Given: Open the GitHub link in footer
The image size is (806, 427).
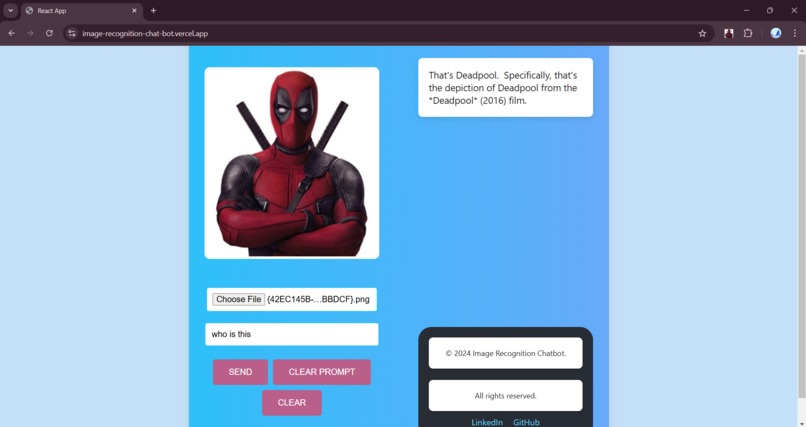Looking at the screenshot, I should click(x=526, y=422).
